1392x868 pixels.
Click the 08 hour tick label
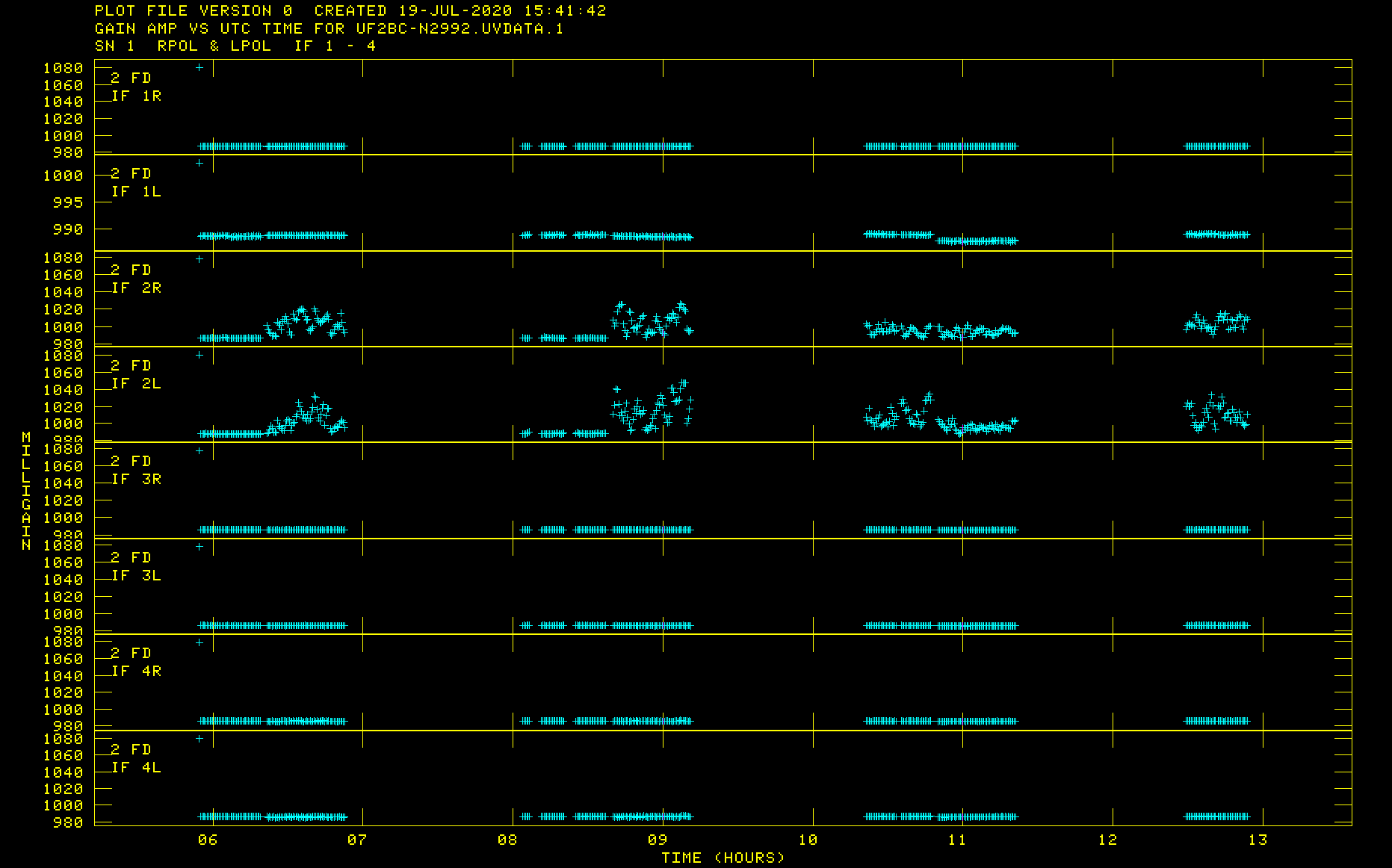coord(507,840)
